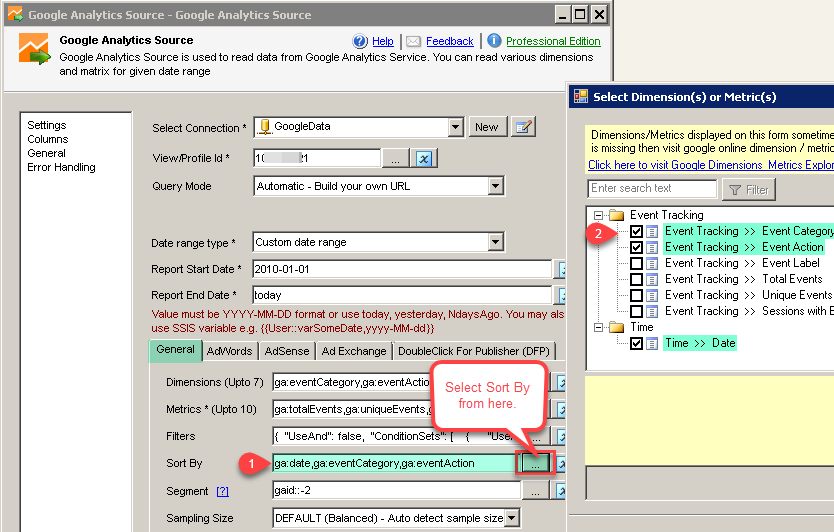
Task: Open the Query Mode dropdown
Action: click(x=495, y=186)
